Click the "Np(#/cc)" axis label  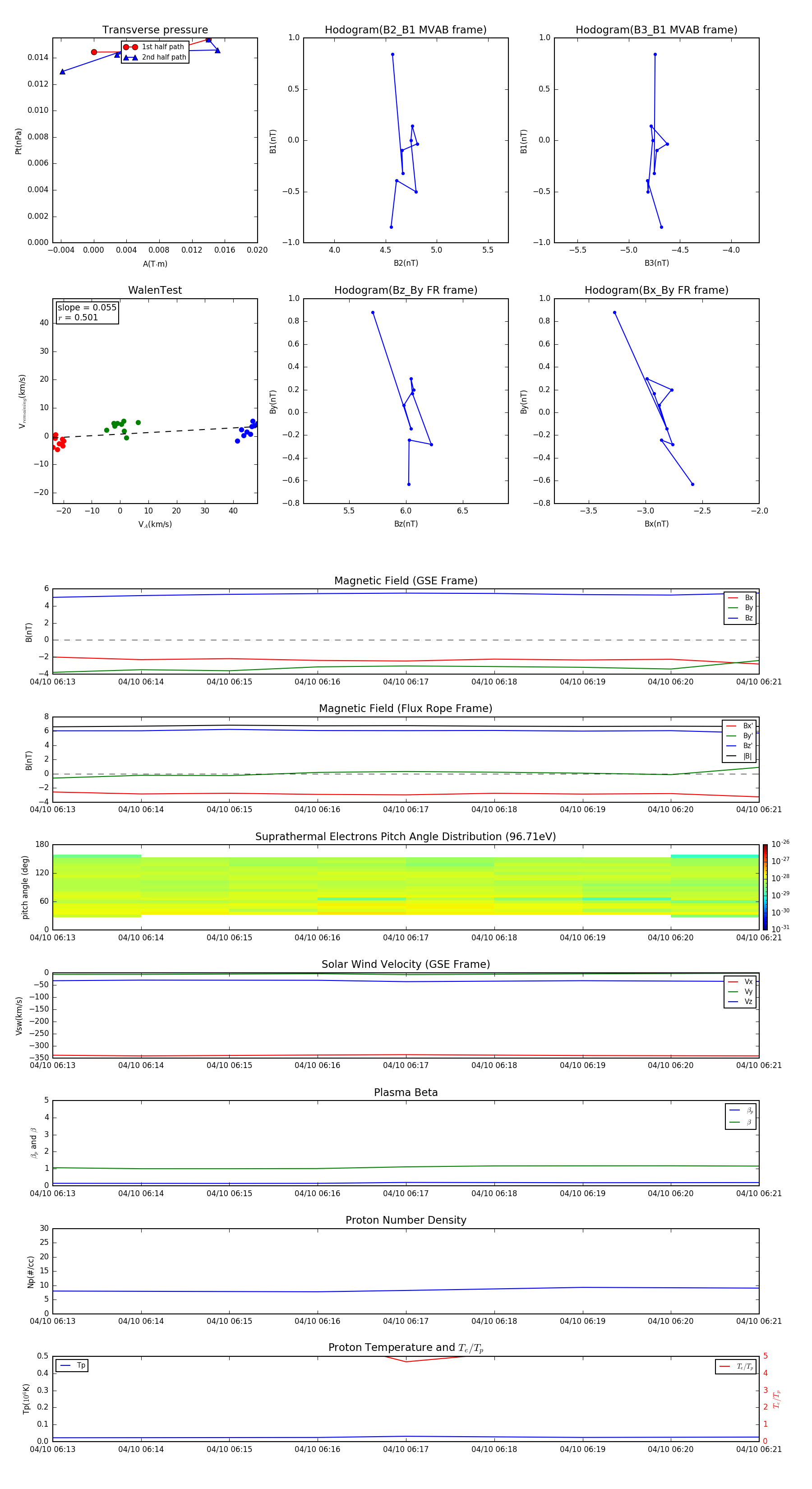(x=31, y=1272)
